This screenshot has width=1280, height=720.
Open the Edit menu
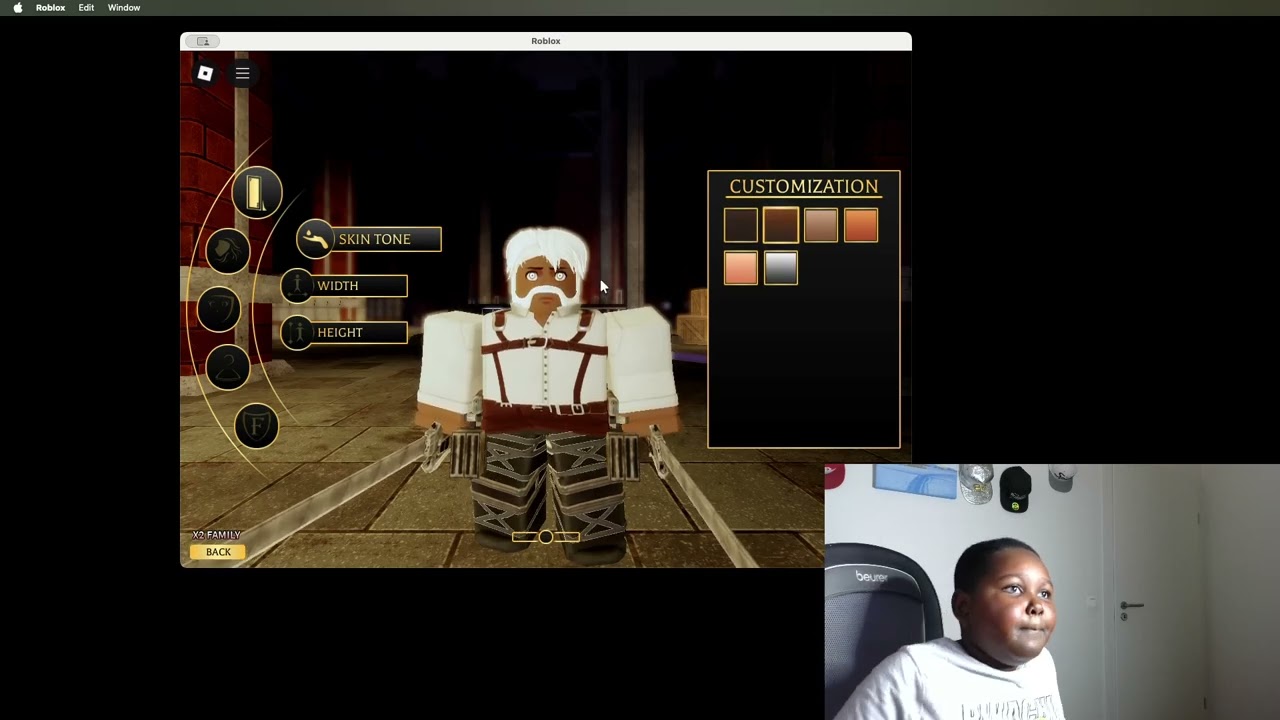86,8
